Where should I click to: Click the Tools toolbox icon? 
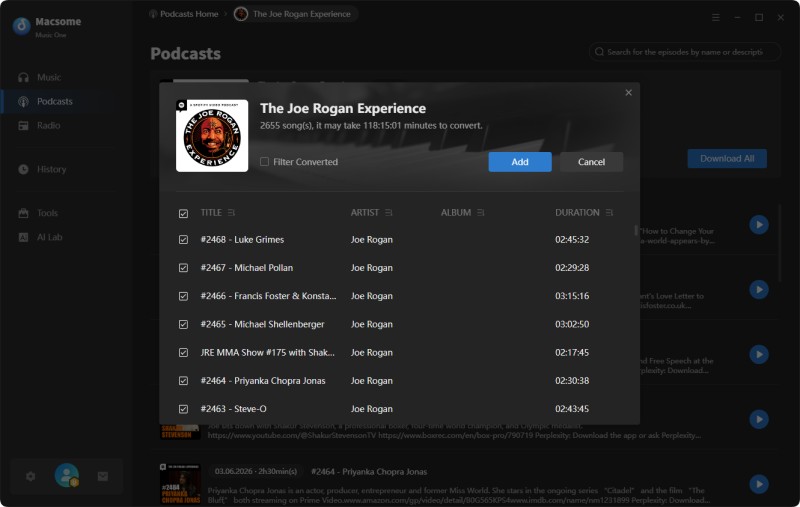click(23, 213)
